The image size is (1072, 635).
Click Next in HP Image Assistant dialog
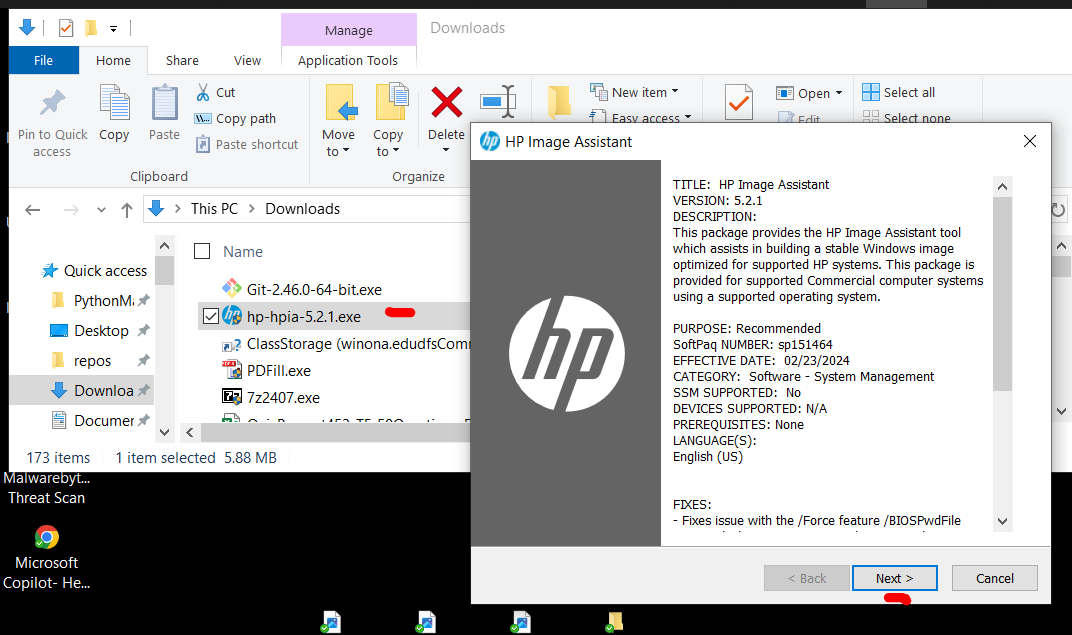[894, 578]
